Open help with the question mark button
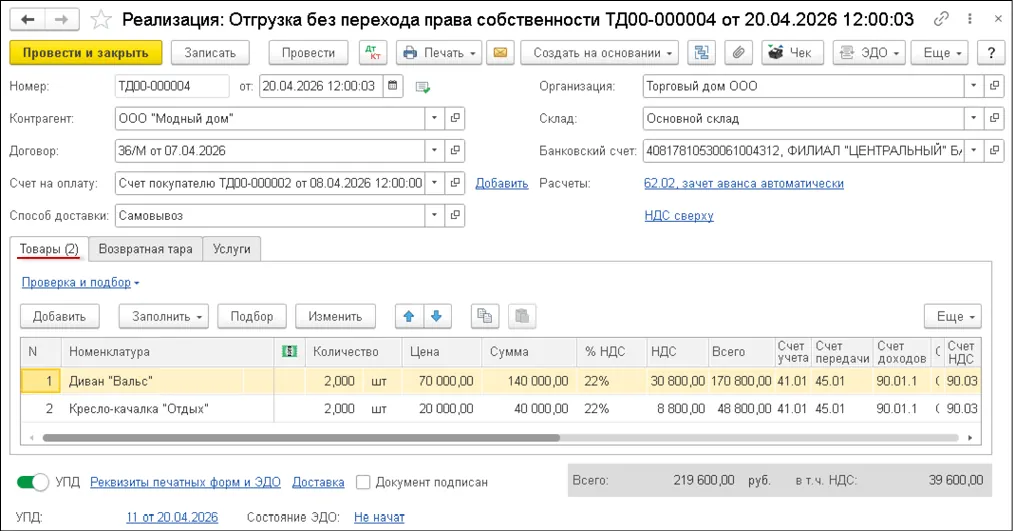1013x531 pixels. click(991, 53)
